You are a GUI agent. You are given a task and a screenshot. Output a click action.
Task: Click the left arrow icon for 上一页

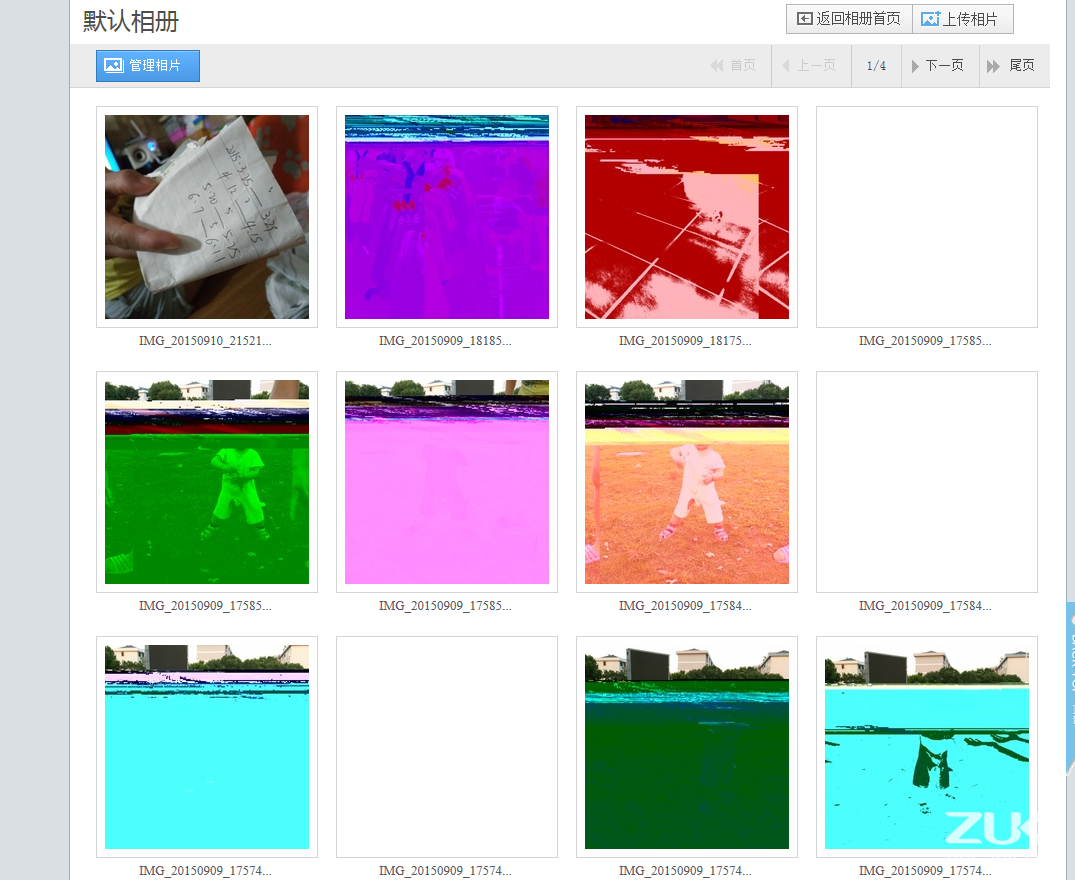(x=785, y=66)
